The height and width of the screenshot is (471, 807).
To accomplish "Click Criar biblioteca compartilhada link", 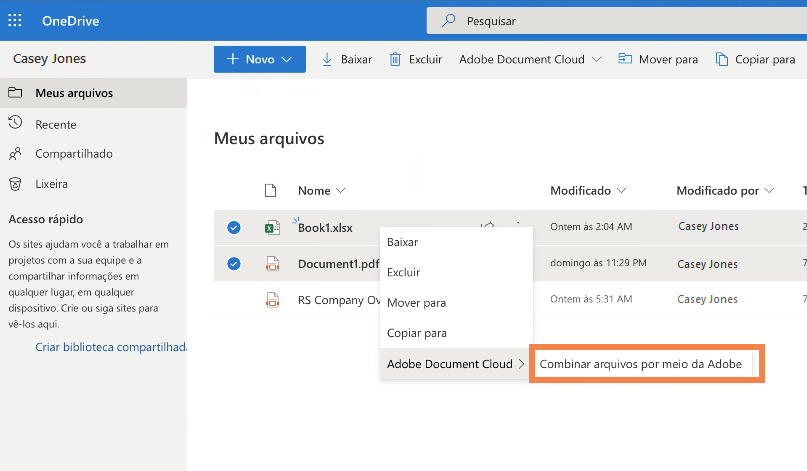I will click(x=112, y=347).
